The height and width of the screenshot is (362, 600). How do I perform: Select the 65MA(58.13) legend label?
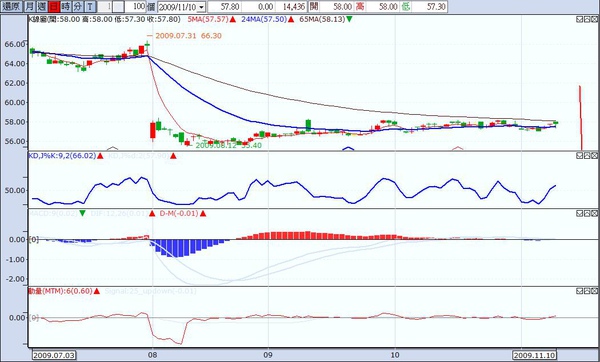[x=322, y=19]
